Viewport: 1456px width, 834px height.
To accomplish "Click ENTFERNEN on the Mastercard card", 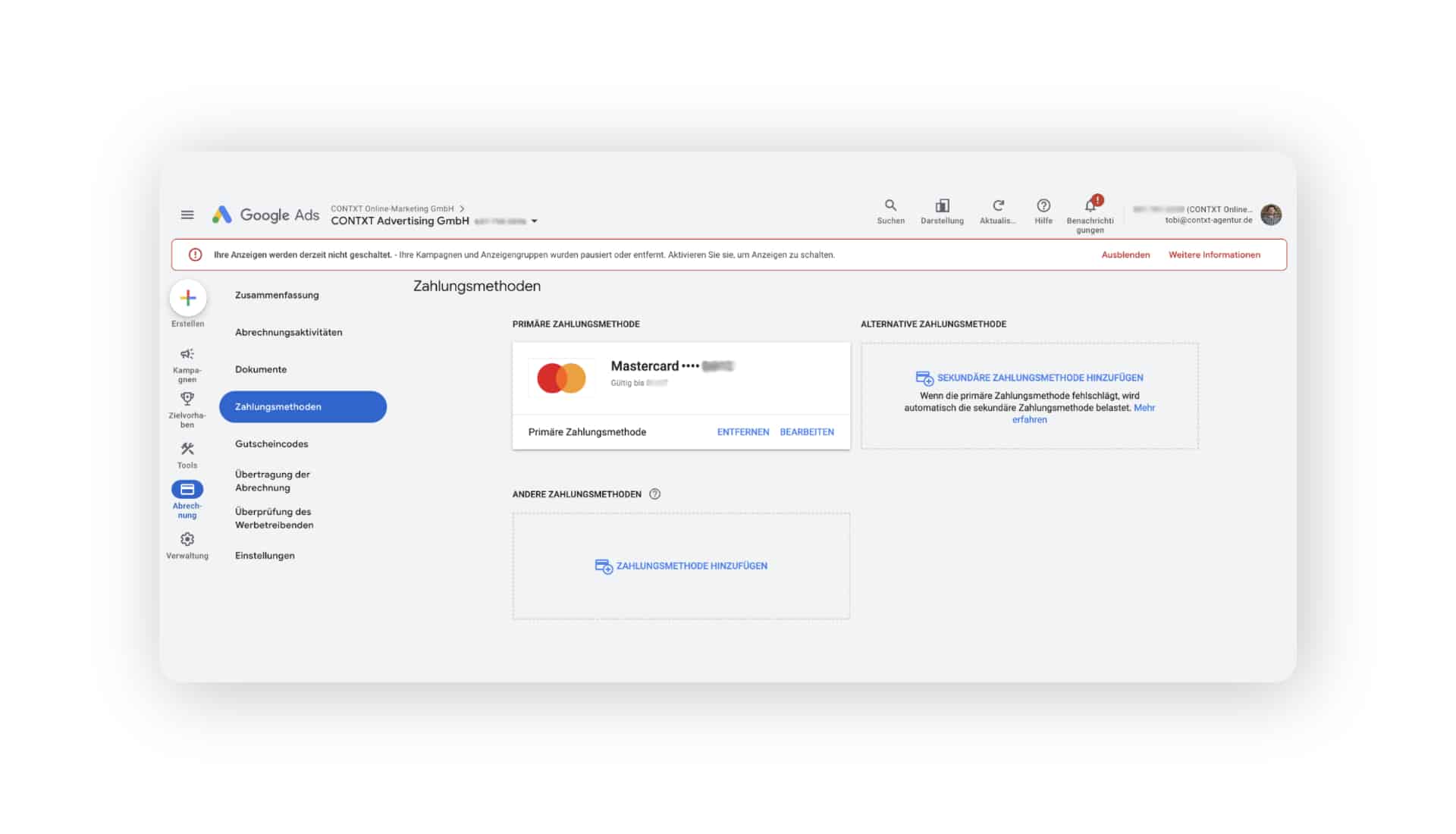I will 743,432.
